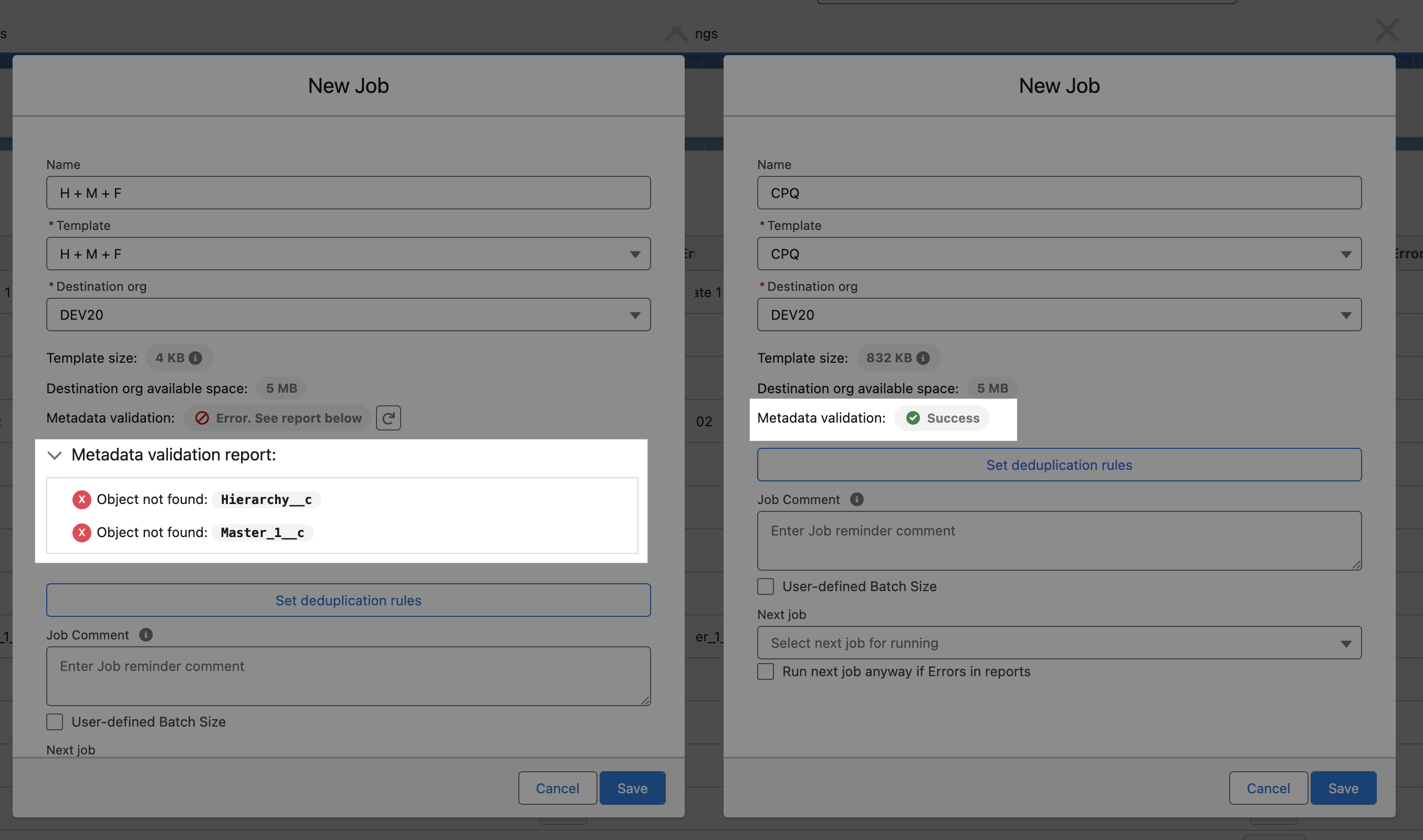Open the Next job selector dropdown in CPQ job

click(1059, 642)
